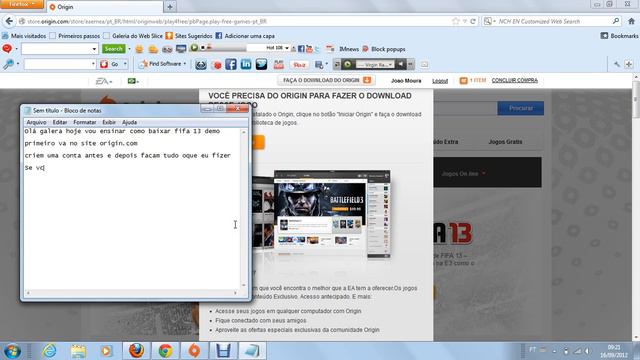Click the Go button in lower toolbar
The height and width of the screenshot is (360, 640).
pyautogui.click(x=111, y=64)
